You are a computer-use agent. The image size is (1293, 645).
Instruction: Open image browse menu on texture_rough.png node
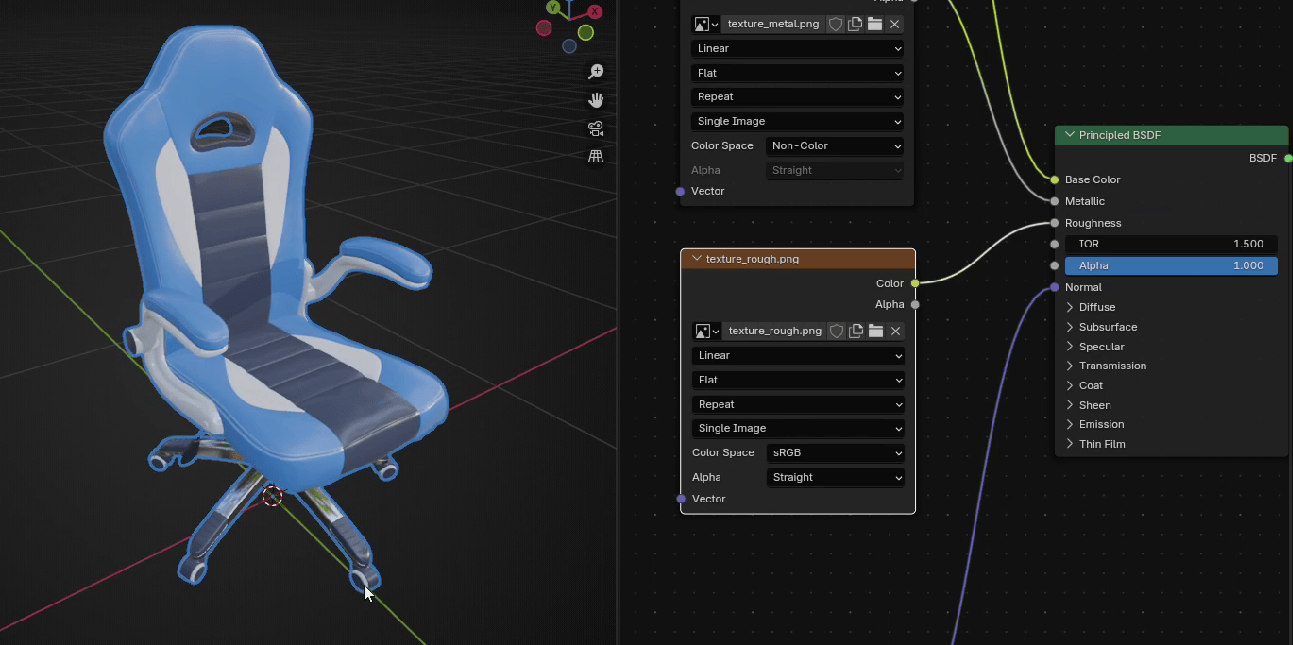coord(706,331)
